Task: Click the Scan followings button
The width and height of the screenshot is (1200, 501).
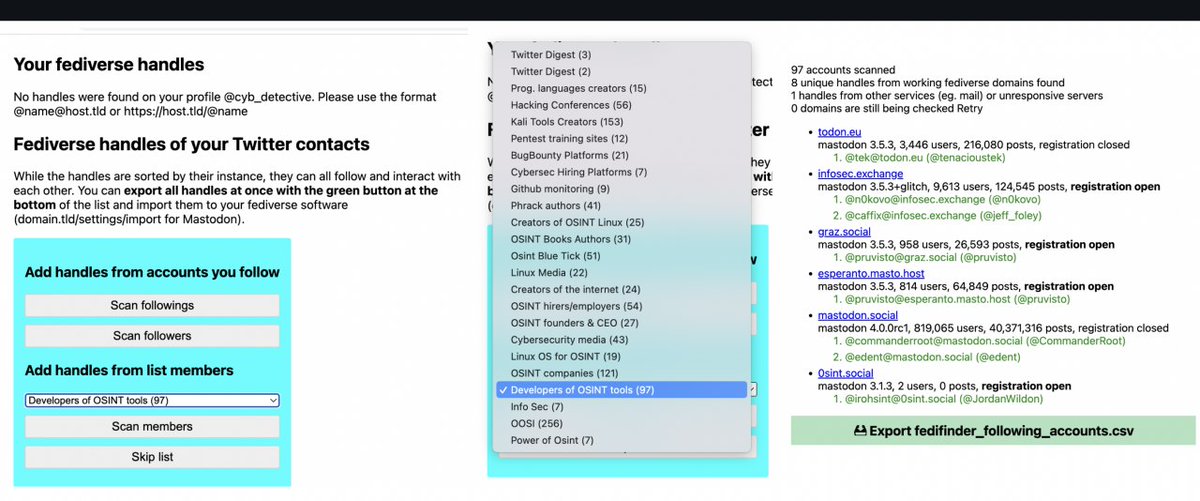Action: pos(152,305)
